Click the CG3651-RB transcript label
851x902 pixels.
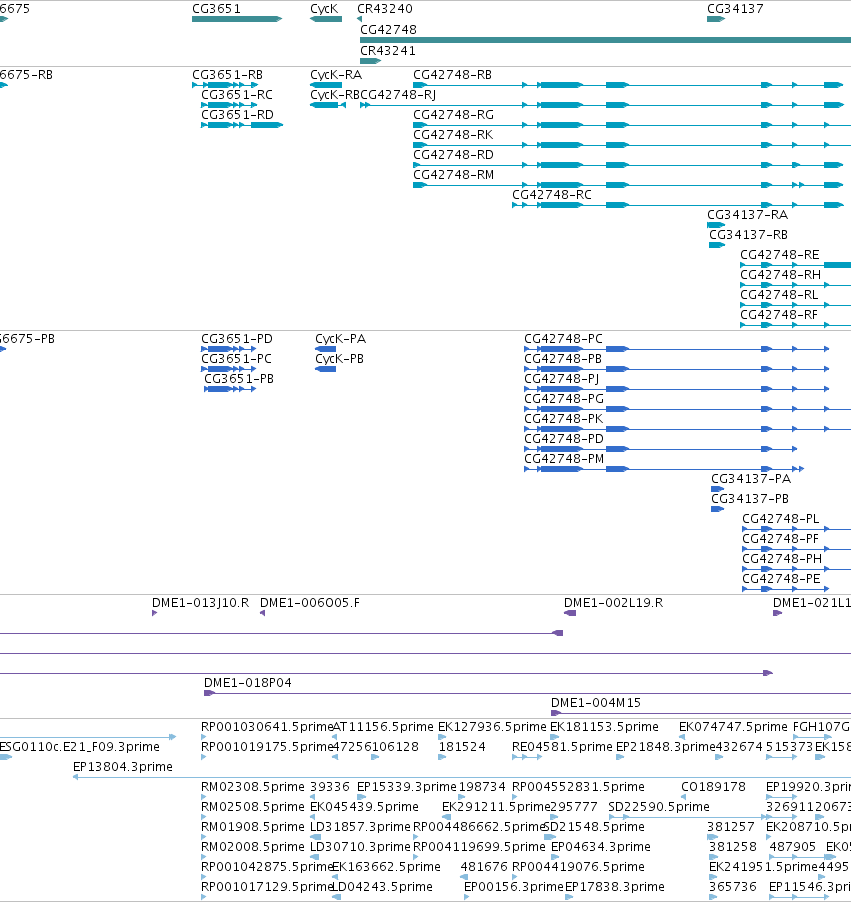point(227,75)
